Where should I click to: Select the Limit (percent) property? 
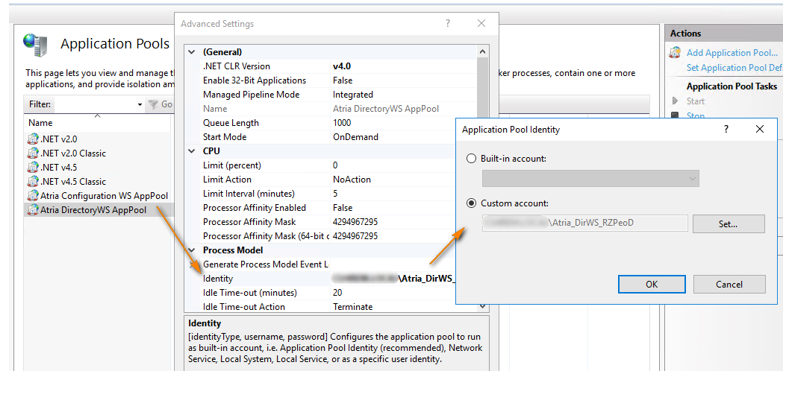(232, 165)
